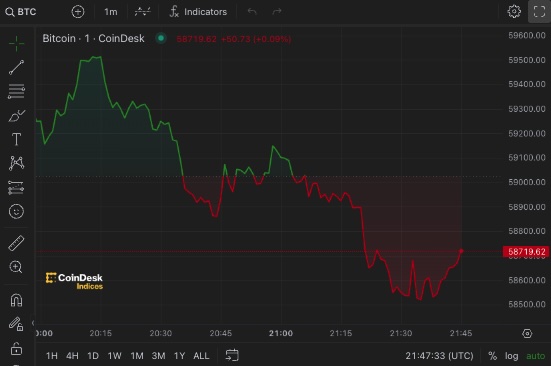This screenshot has width=551, height=366.
Task: Redo the last chart action
Action: (x=277, y=12)
